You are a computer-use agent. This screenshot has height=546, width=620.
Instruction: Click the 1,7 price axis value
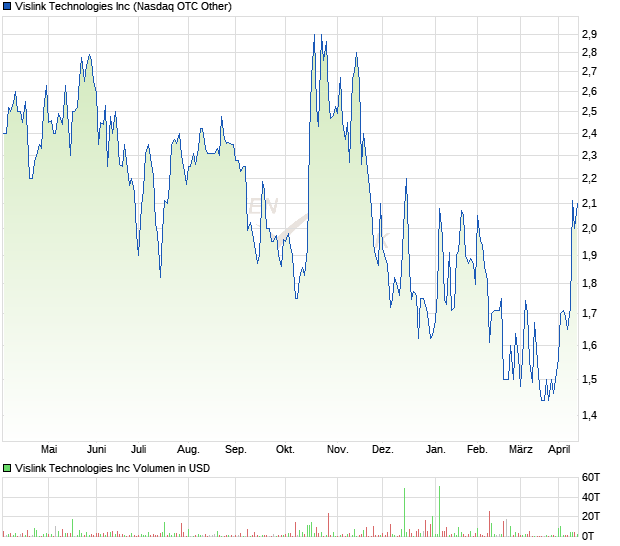coord(589,314)
